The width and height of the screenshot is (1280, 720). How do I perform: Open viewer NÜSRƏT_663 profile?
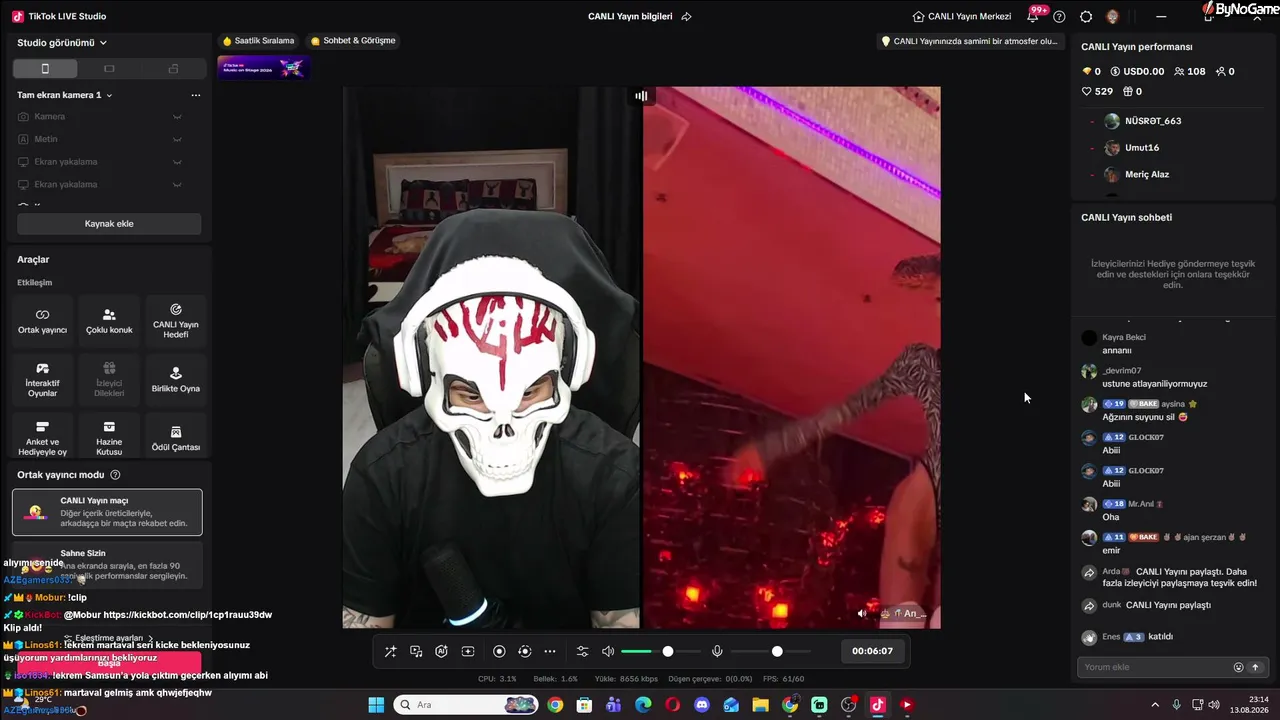click(x=1142, y=121)
